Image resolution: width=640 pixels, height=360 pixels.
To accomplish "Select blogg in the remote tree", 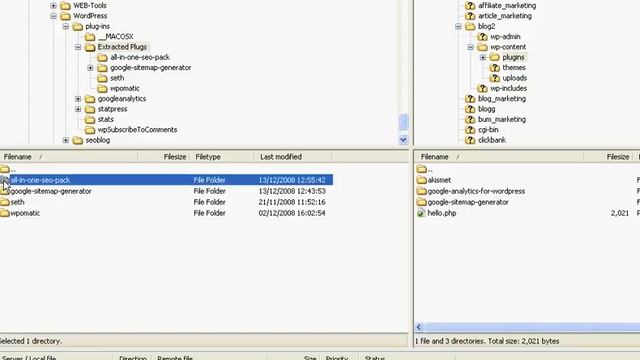I will (x=487, y=109).
